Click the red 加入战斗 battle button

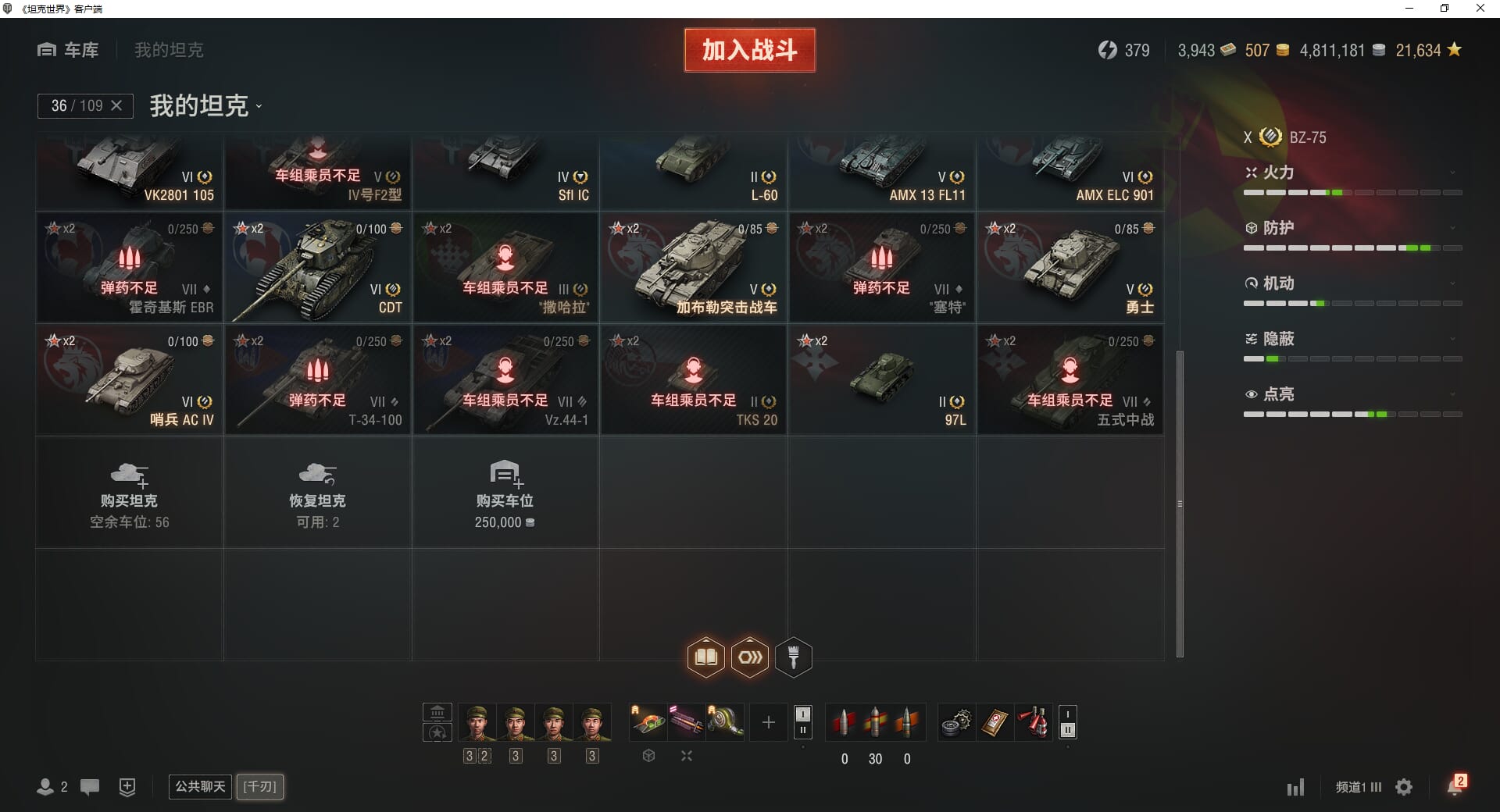pyautogui.click(x=750, y=50)
